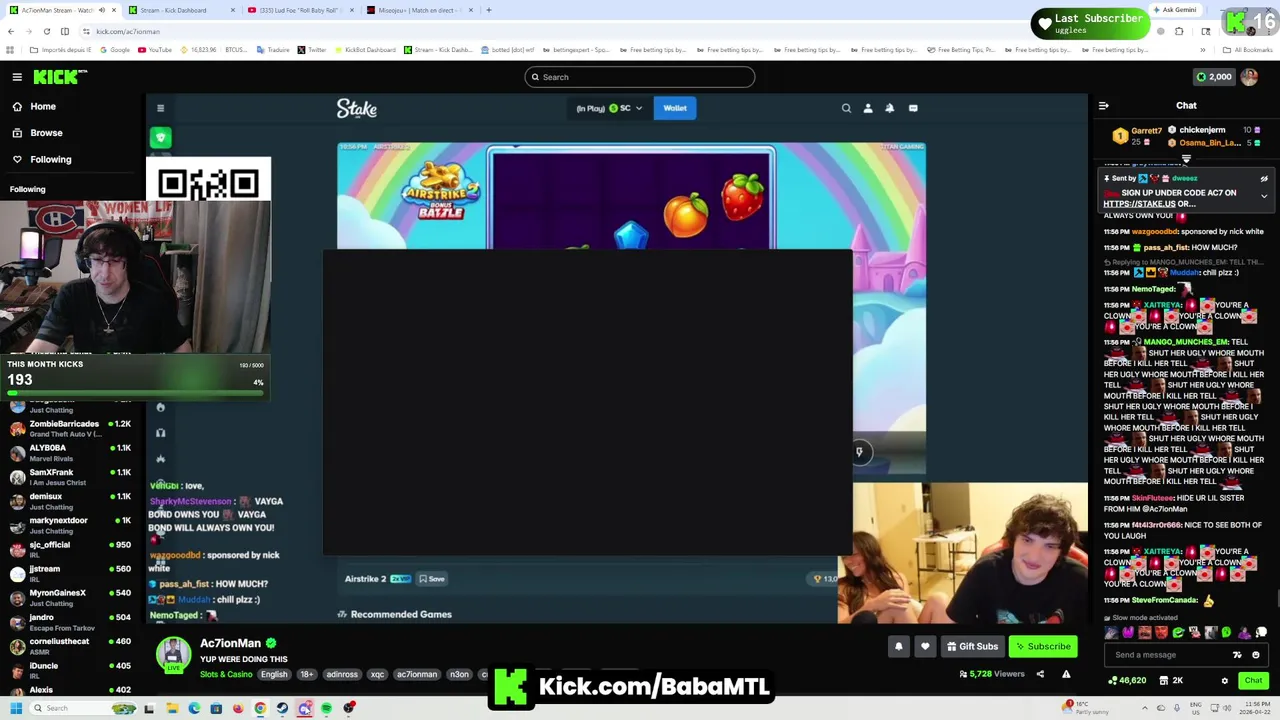Open the Kick hamburger menu
The width and height of the screenshot is (1280, 720).
pyautogui.click(x=17, y=77)
